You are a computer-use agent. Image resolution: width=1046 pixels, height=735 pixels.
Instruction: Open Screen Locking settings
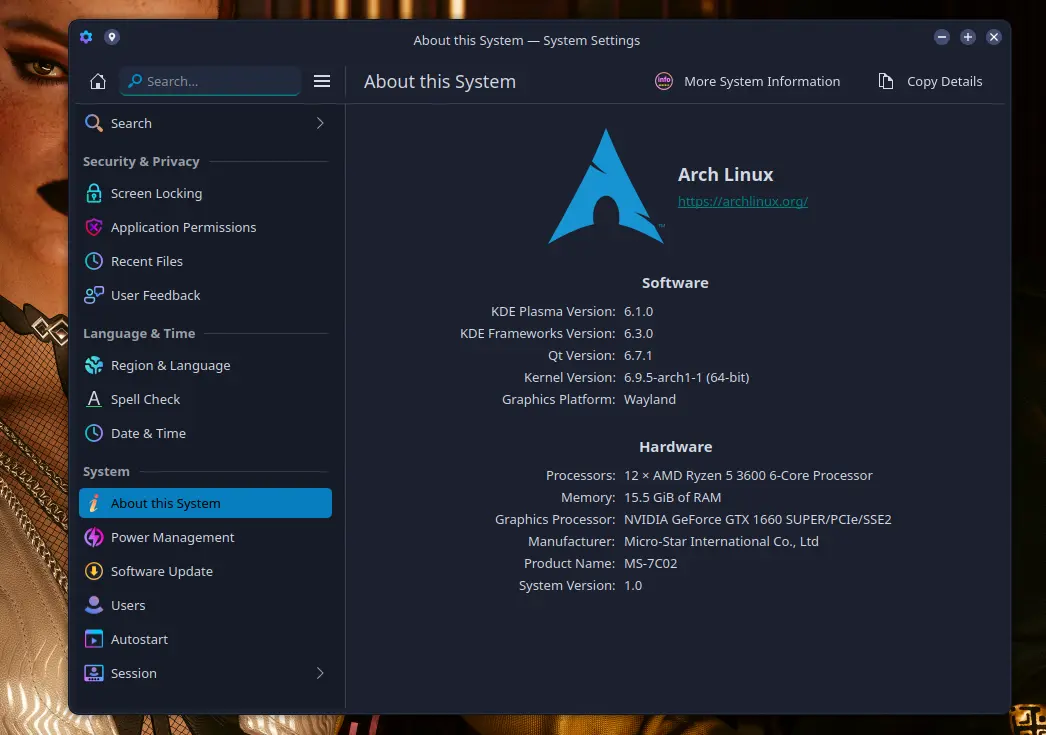pos(205,193)
